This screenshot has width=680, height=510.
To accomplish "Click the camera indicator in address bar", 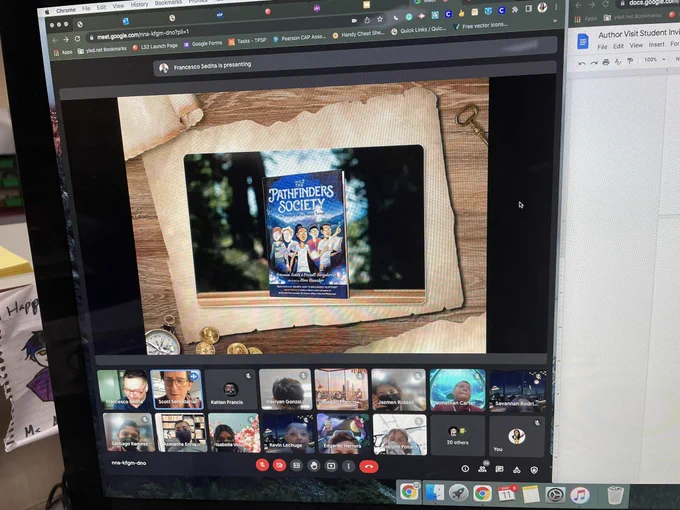I will point(354,20).
